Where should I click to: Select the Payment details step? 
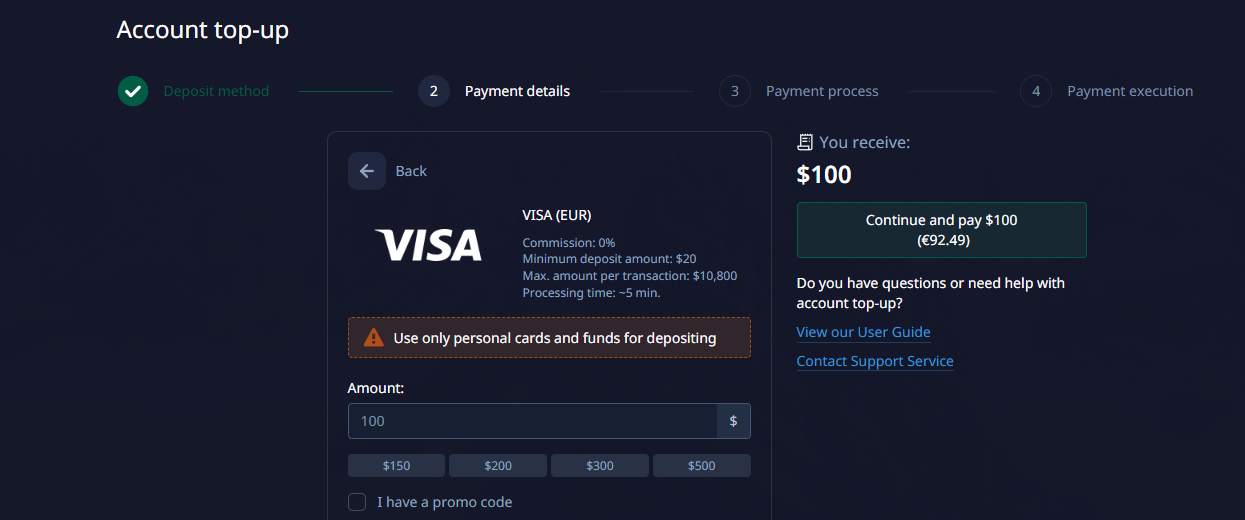point(517,91)
